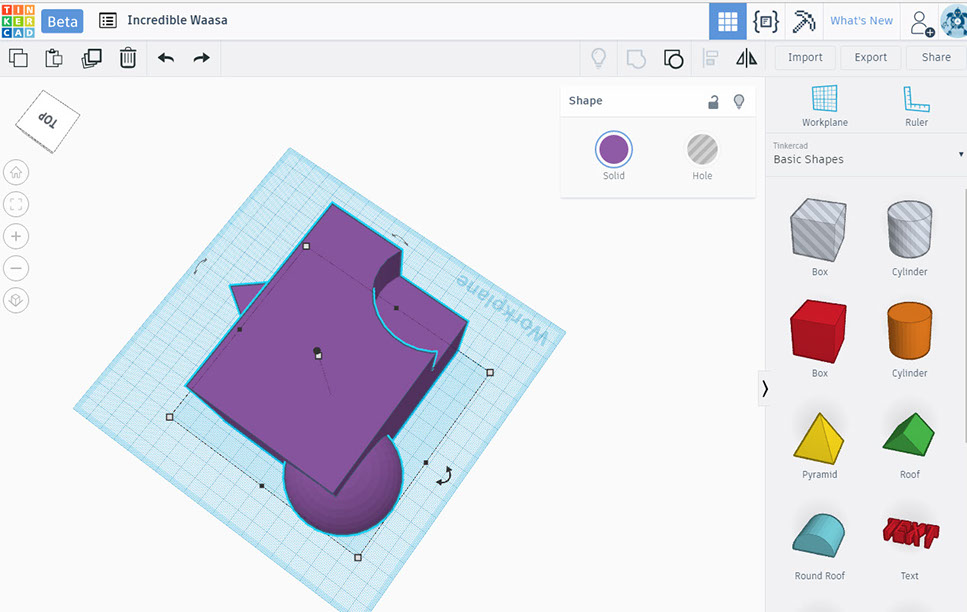Click the Import button
This screenshot has height=612, width=967.
(805, 57)
